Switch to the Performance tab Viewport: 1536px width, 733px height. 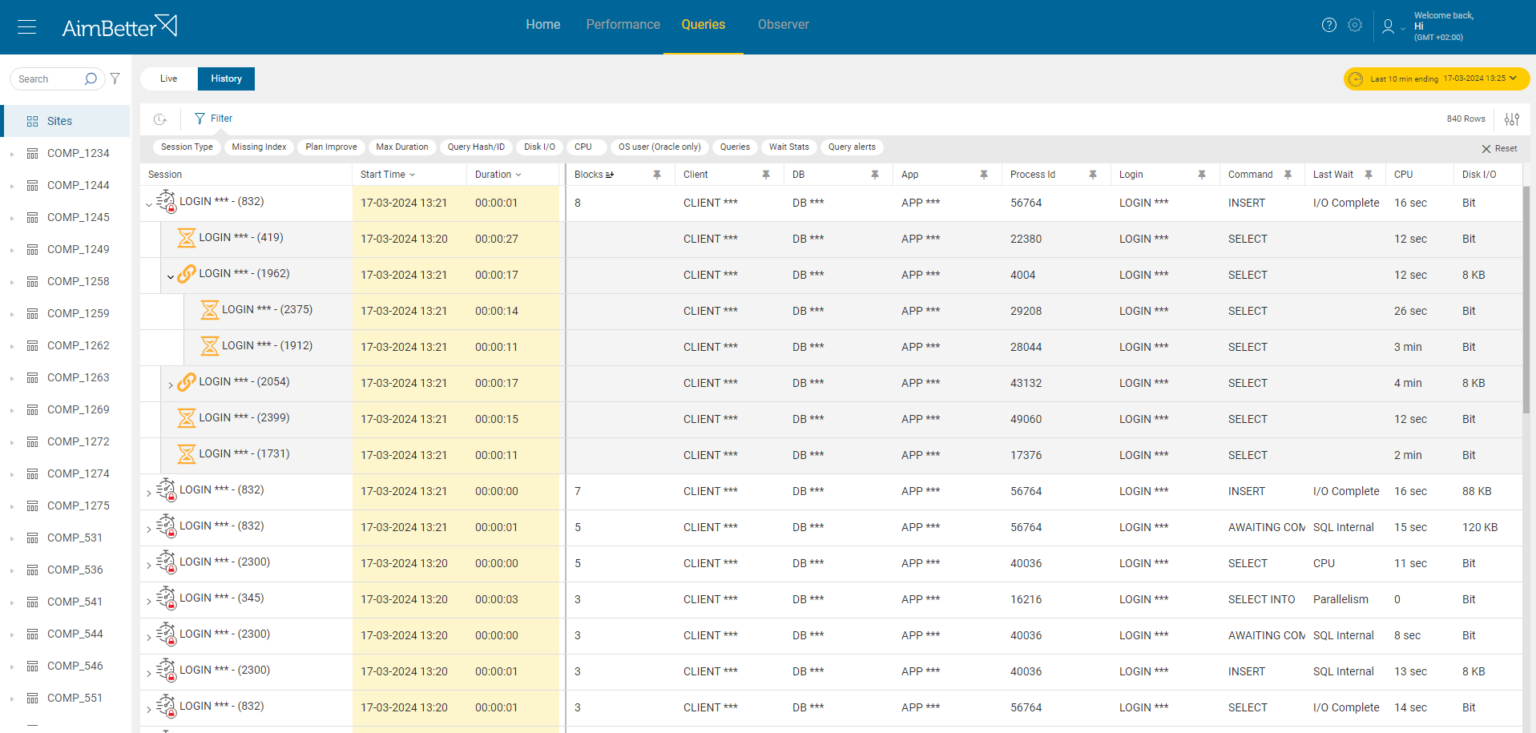[x=622, y=24]
